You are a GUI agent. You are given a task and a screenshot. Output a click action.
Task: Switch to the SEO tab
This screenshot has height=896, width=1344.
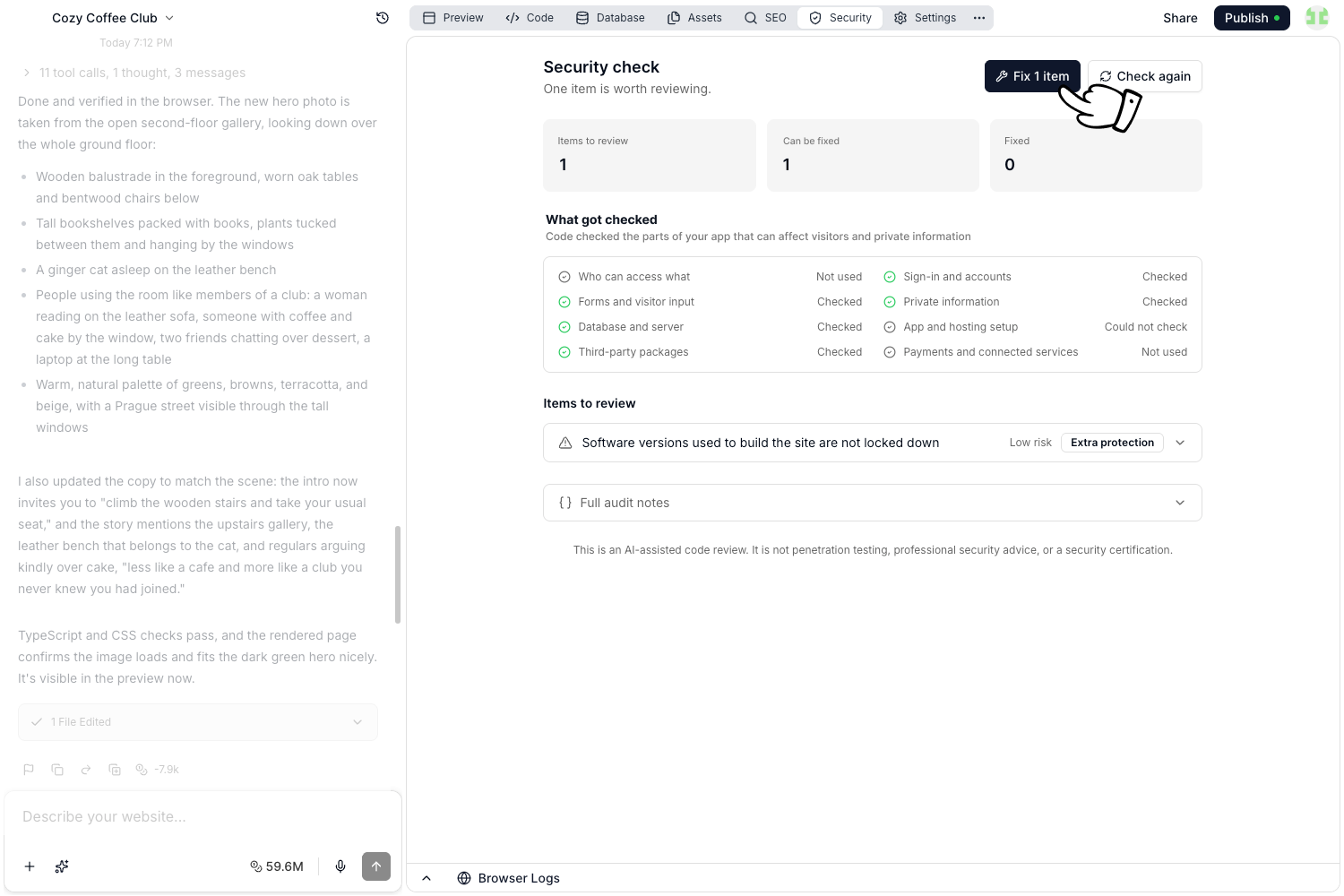[765, 18]
